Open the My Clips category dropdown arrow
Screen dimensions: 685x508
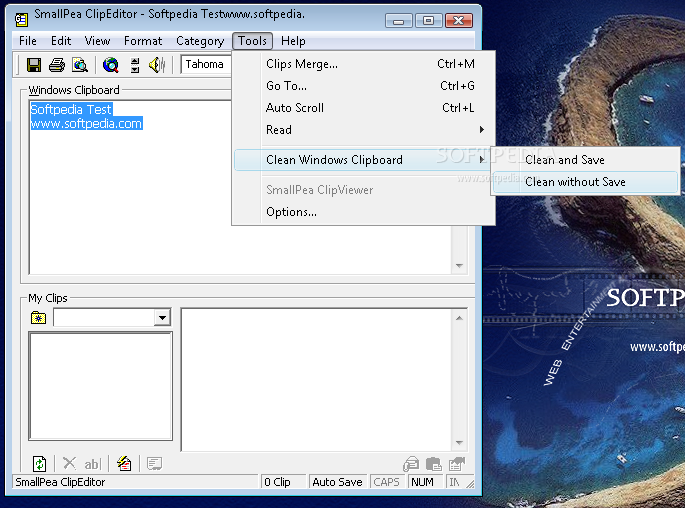point(163,318)
